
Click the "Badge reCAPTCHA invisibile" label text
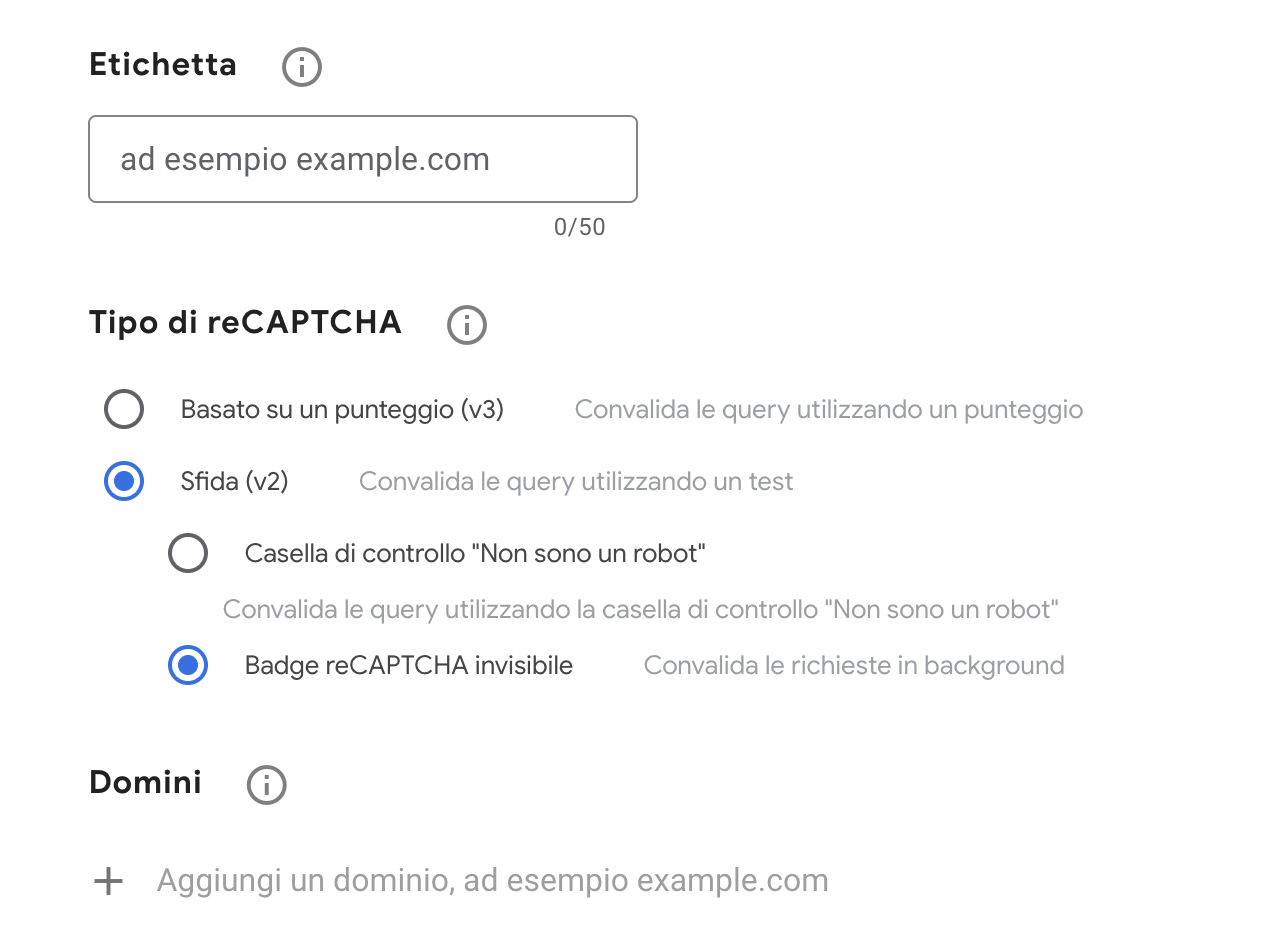(x=408, y=666)
